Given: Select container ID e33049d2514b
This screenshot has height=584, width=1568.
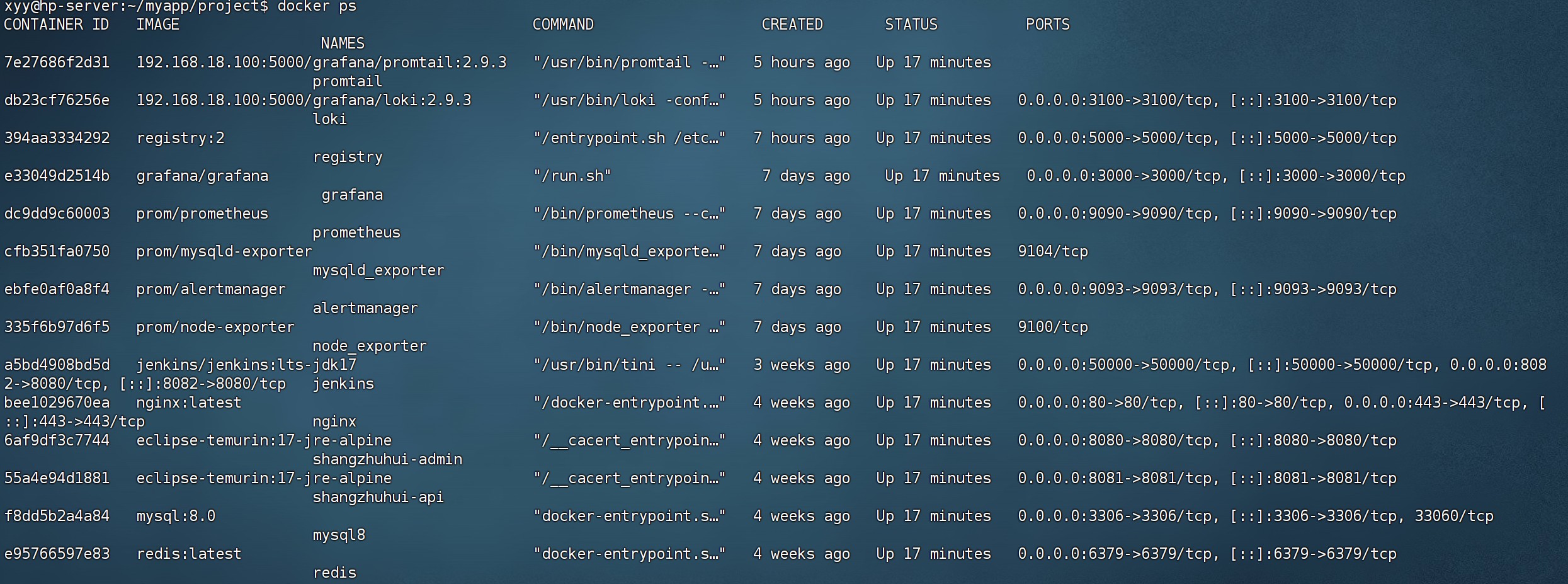Looking at the screenshot, I should pos(57,176).
